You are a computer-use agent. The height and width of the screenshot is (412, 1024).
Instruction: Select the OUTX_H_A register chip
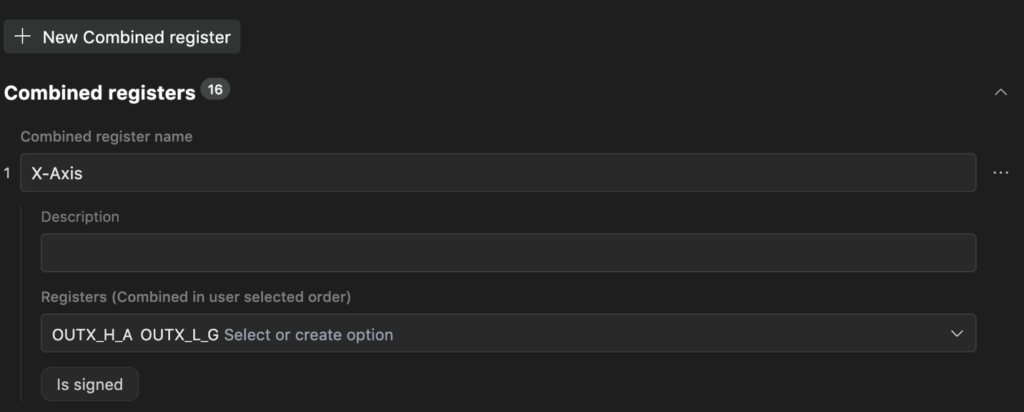click(92, 334)
